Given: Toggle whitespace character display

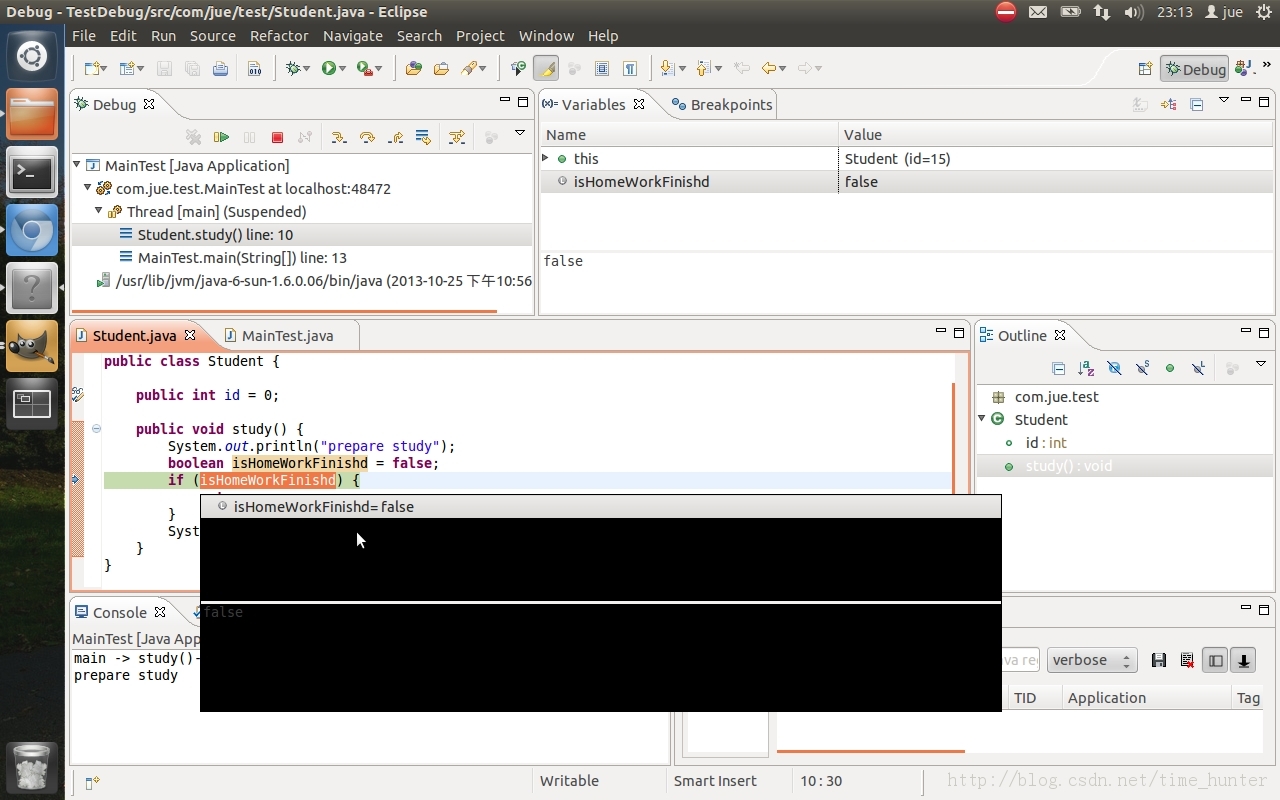Looking at the screenshot, I should [628, 68].
